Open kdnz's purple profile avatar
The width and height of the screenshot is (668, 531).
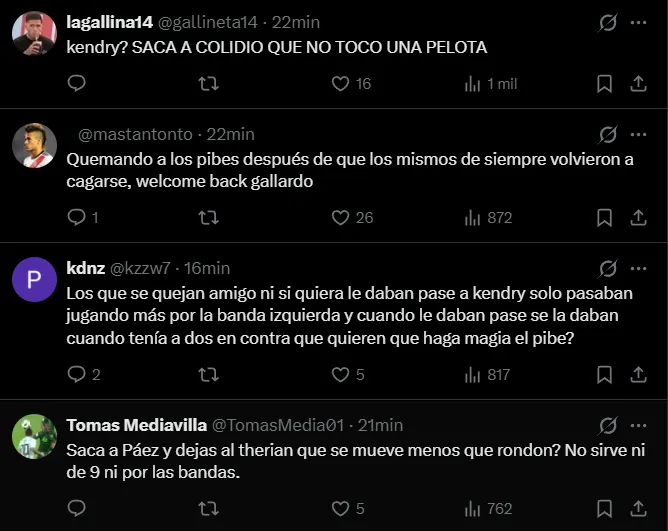tap(34, 280)
